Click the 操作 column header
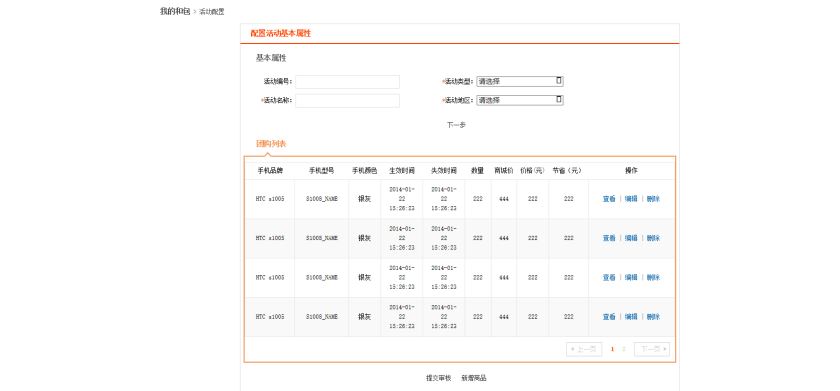Screen dimensions: 840x391 point(631,171)
